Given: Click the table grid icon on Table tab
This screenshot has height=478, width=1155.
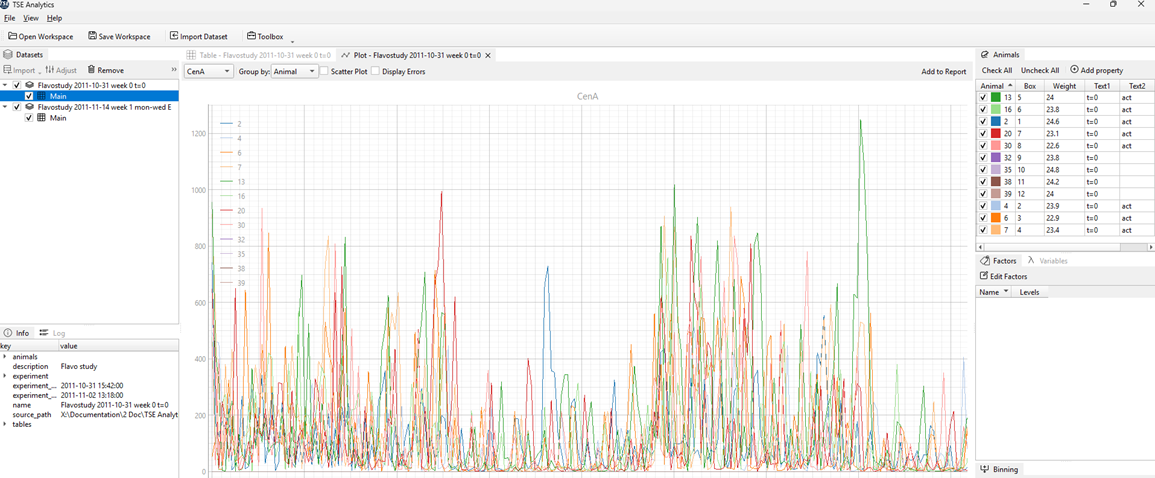Looking at the screenshot, I should pos(192,55).
